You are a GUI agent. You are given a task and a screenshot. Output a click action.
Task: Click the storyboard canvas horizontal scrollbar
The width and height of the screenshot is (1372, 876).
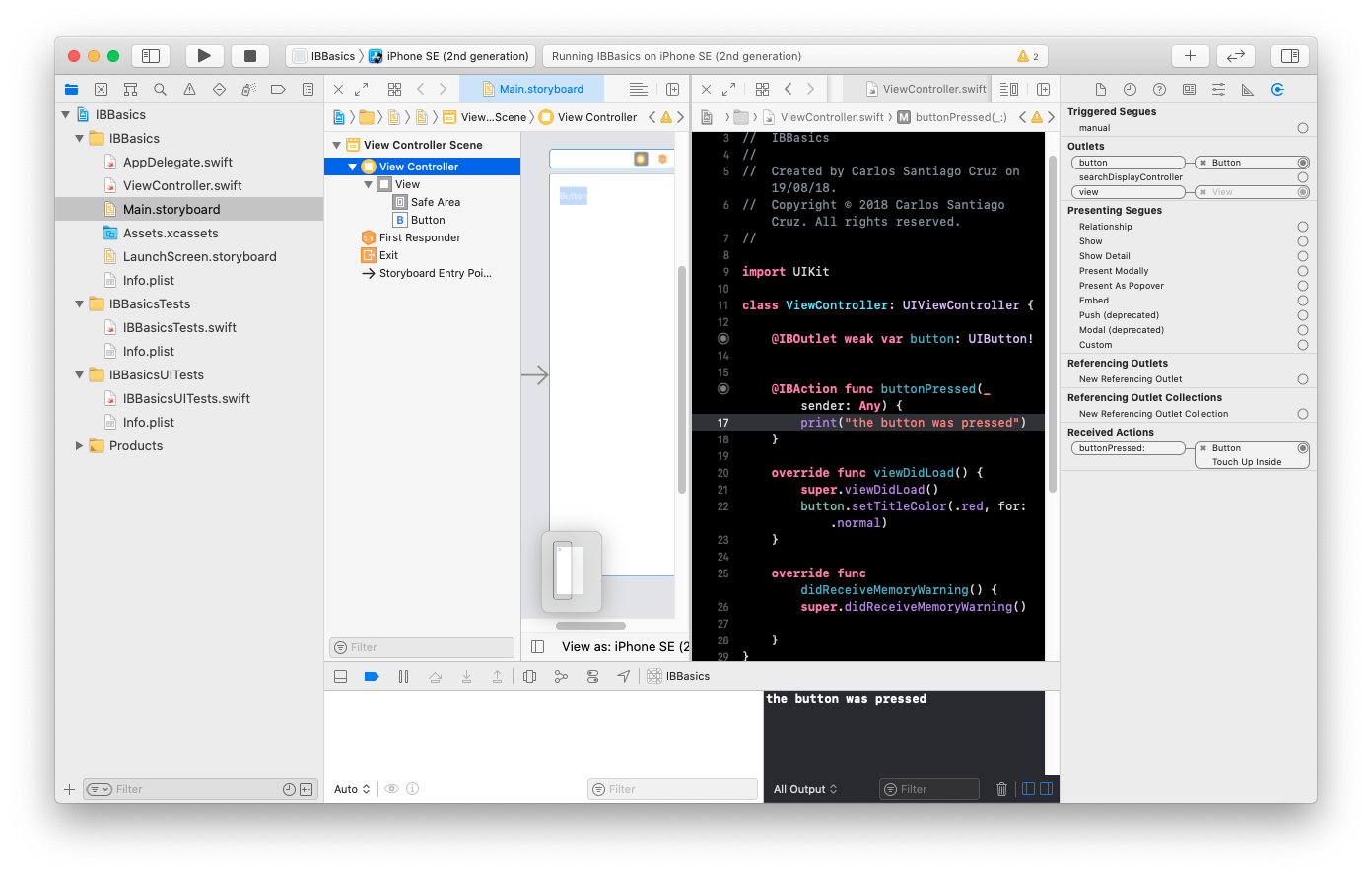coord(590,626)
